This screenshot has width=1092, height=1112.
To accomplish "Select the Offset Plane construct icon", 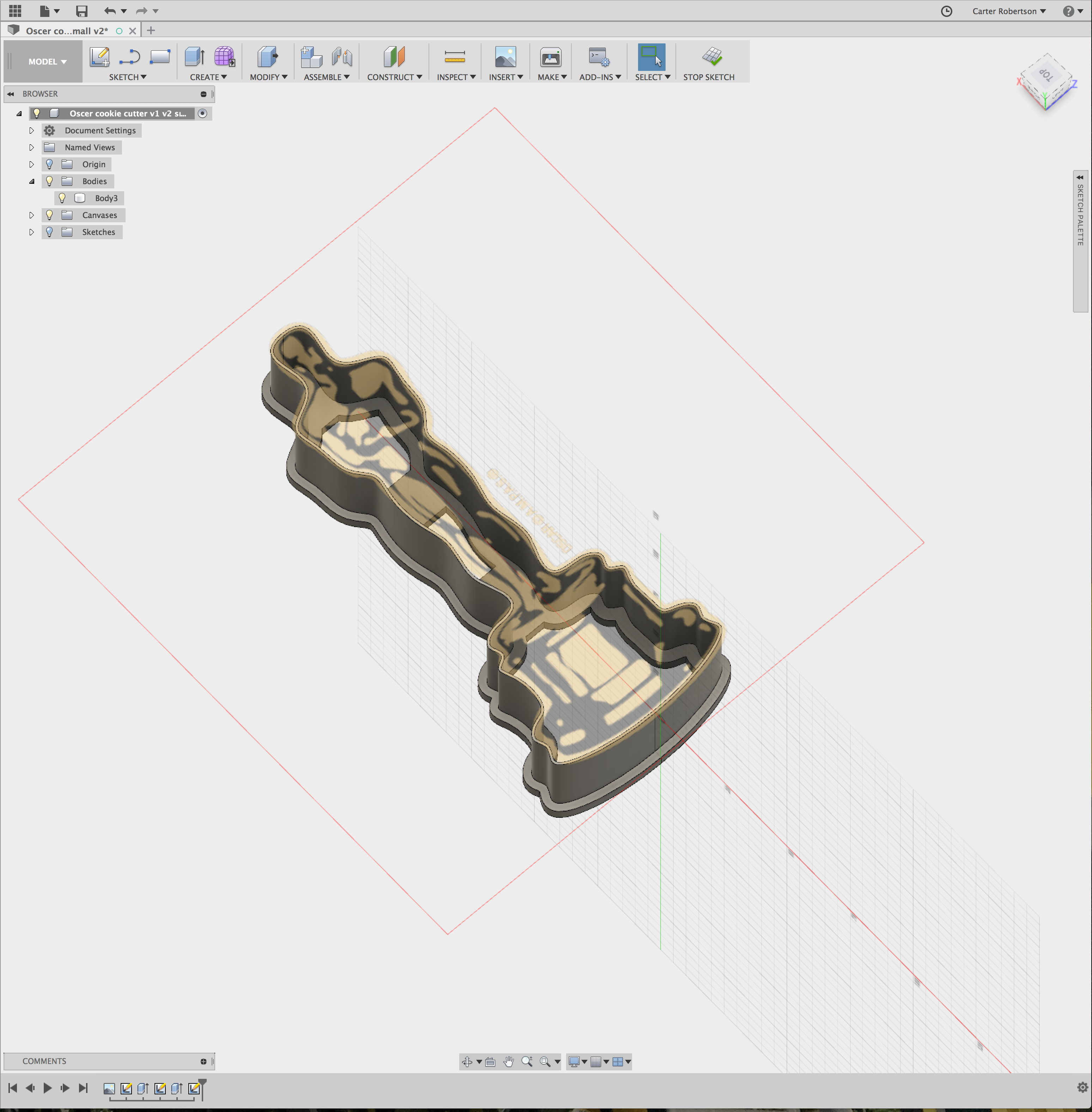I will coord(395,57).
